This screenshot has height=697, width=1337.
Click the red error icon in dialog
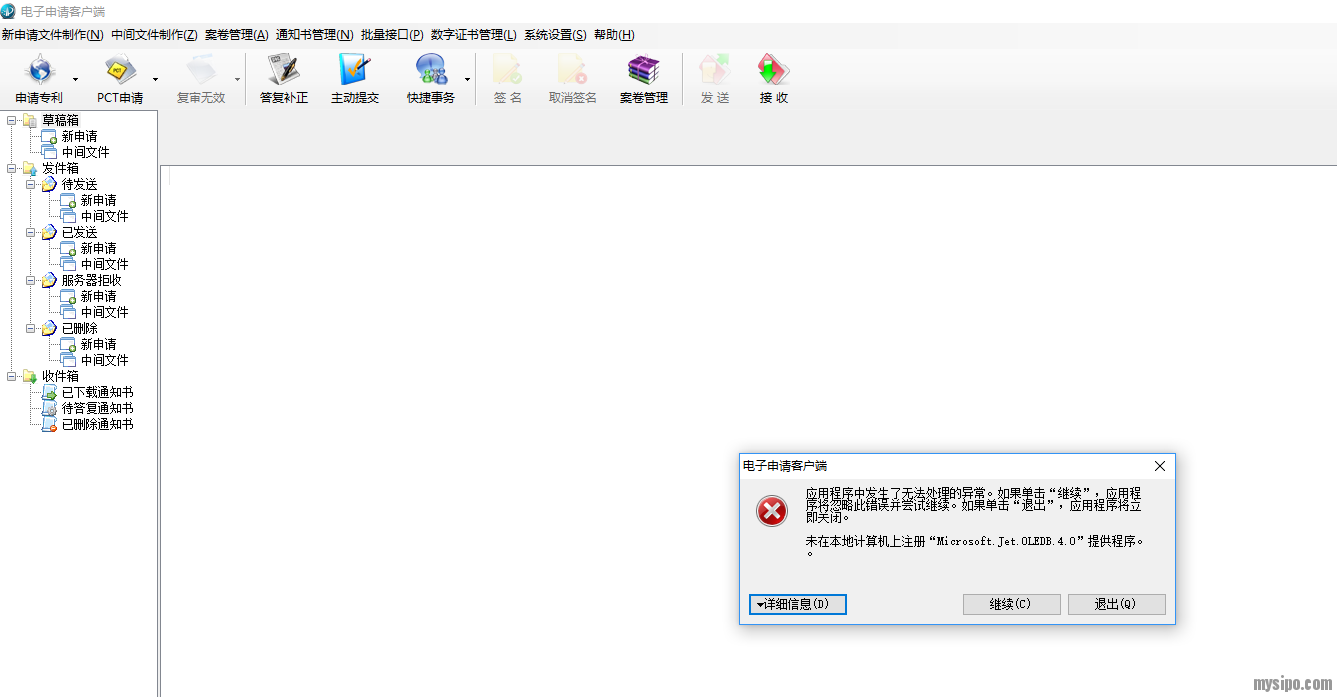[x=771, y=512]
